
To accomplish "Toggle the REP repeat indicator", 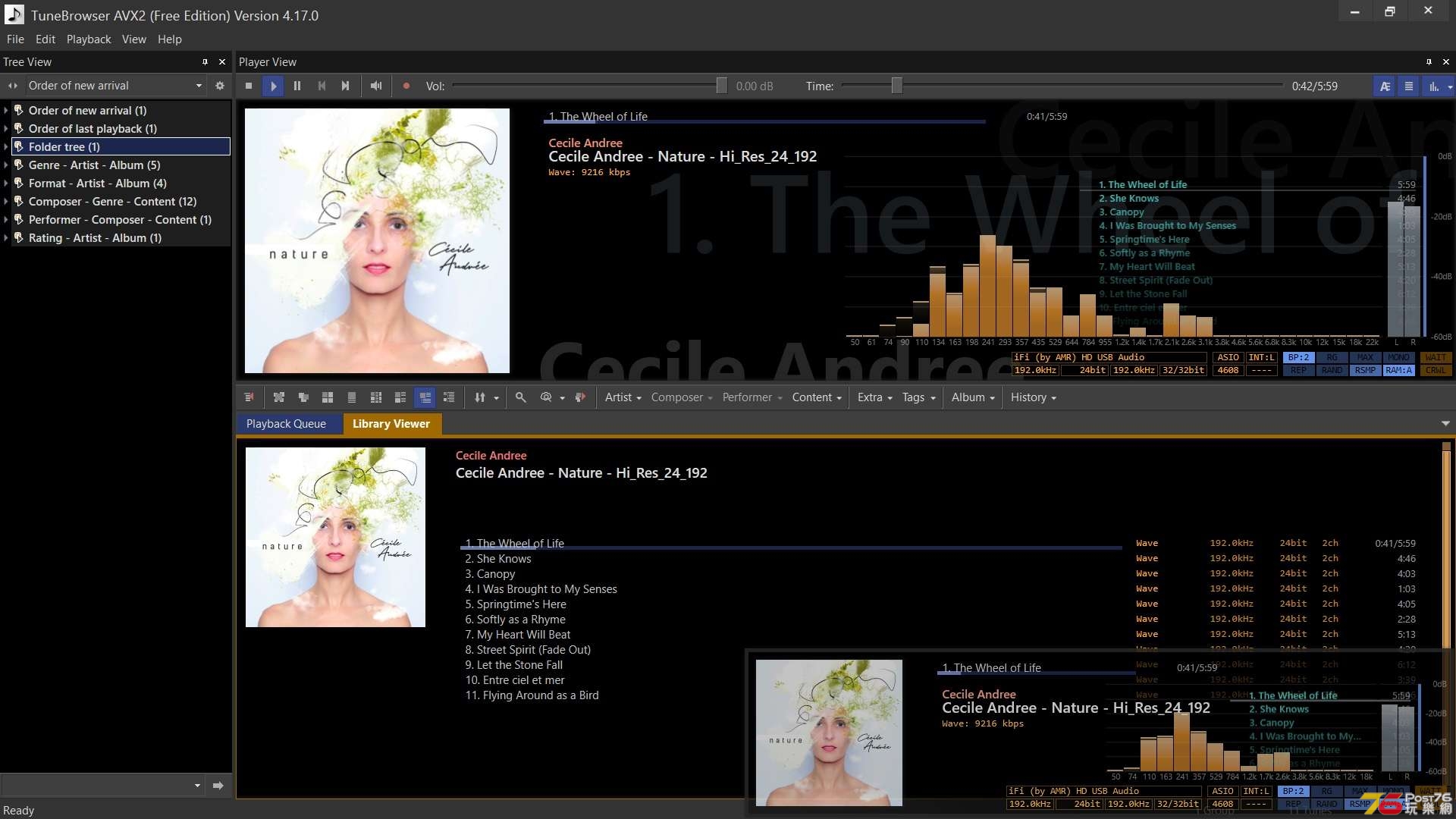I will (x=1299, y=371).
